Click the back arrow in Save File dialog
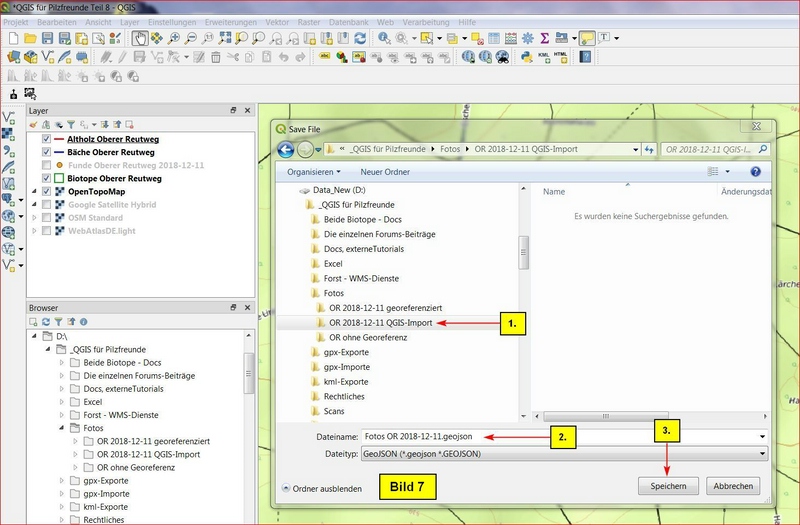Viewport: 800px width, 525px height. point(285,149)
